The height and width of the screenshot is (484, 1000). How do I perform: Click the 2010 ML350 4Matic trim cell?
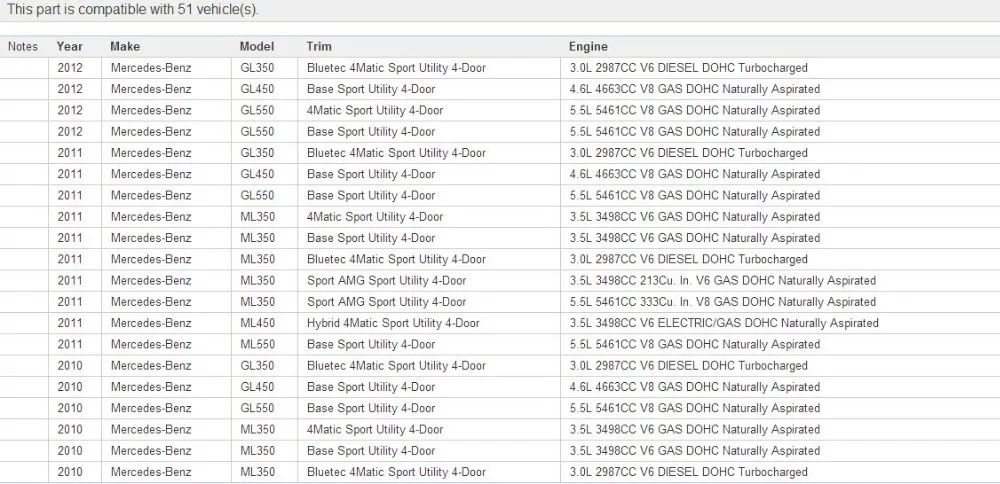pos(429,430)
